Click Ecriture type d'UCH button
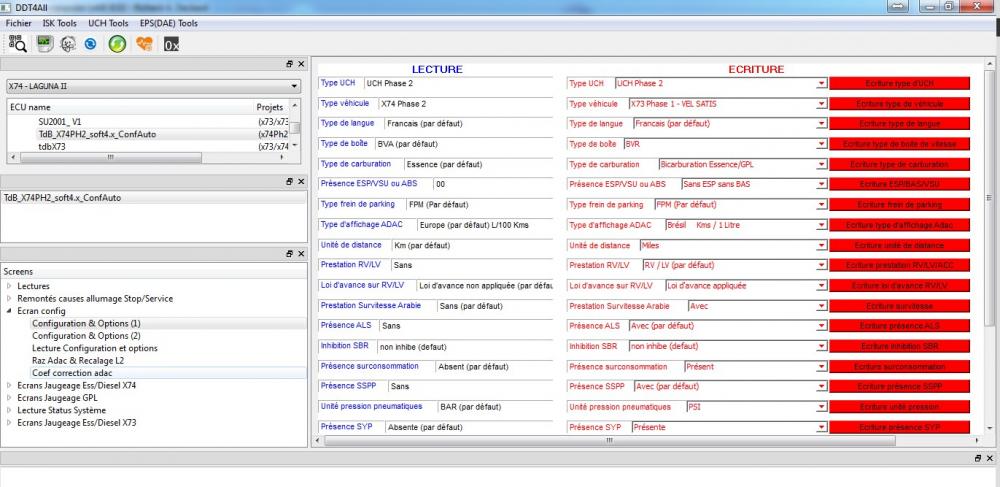The height and width of the screenshot is (487, 1000). (899, 84)
